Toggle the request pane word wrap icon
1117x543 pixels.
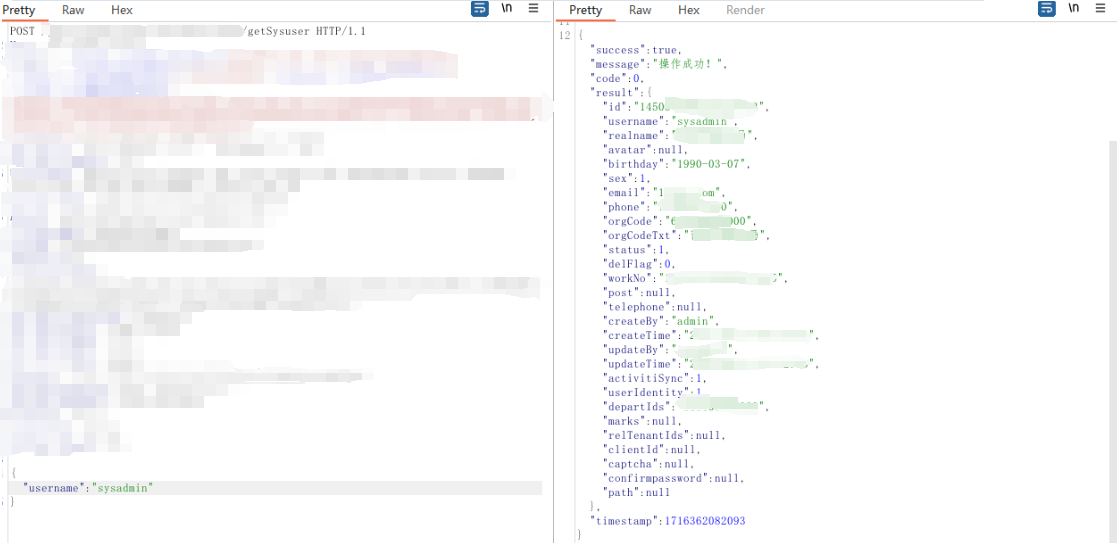(480, 9)
